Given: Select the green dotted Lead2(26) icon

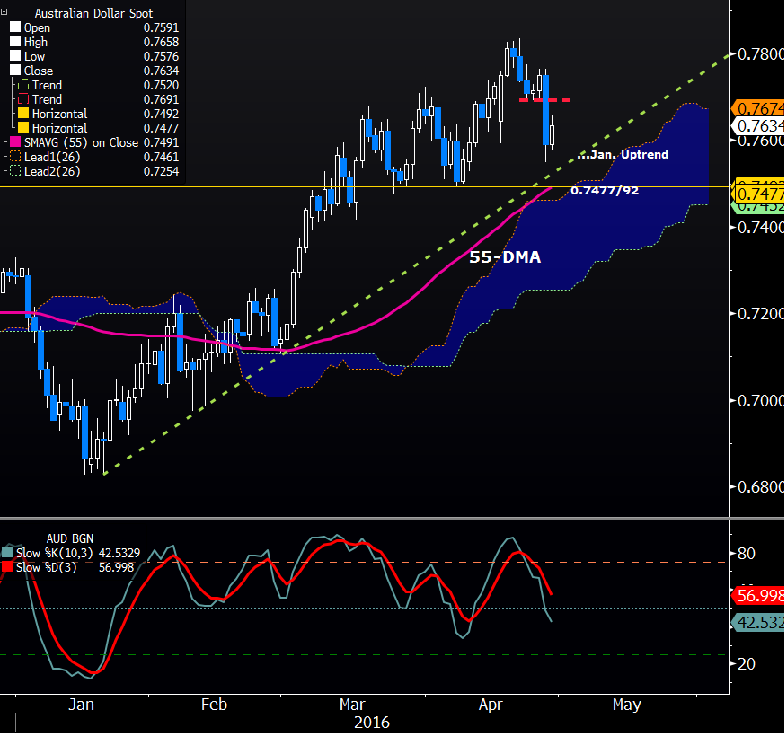Looking at the screenshot, I should pos(15,171).
